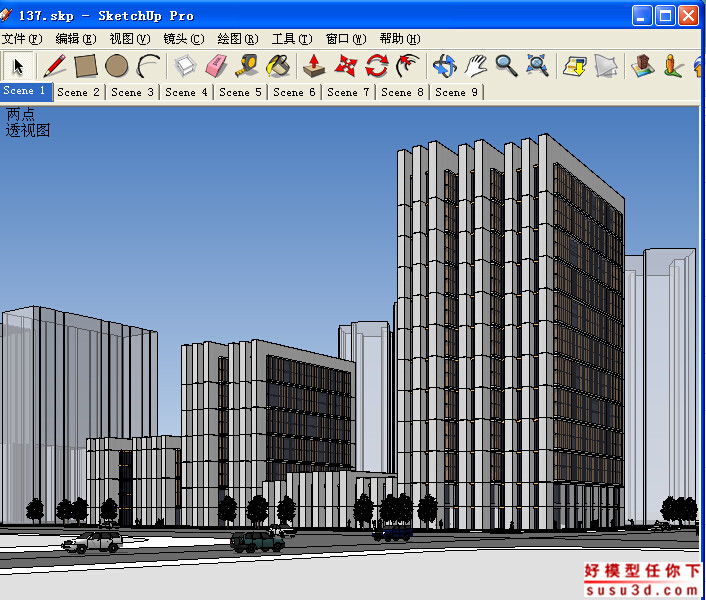Image resolution: width=706 pixels, height=600 pixels.
Task: Click the Zoom Extents icon
Action: click(x=537, y=66)
